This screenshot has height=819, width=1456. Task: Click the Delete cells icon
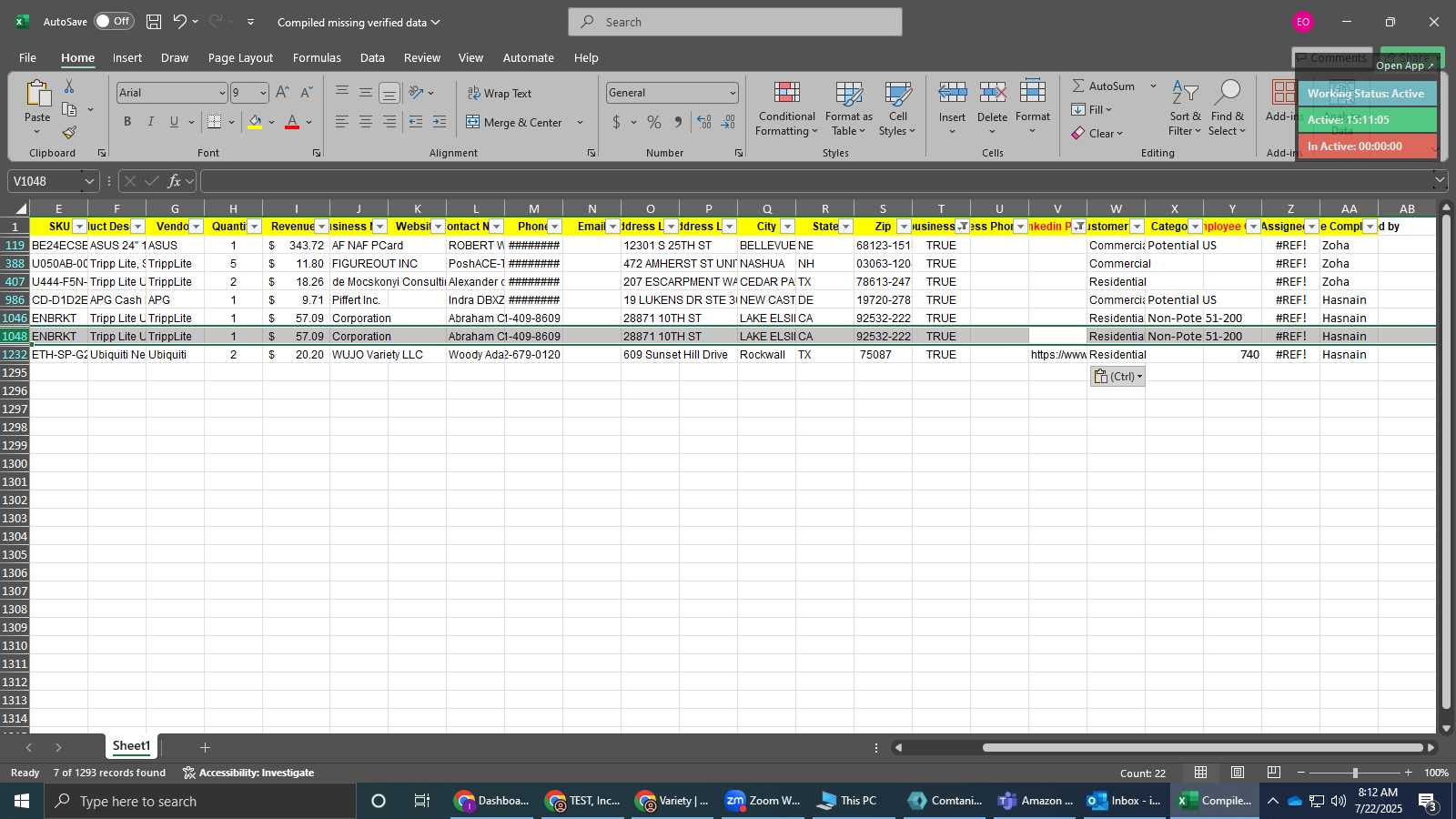(992, 93)
